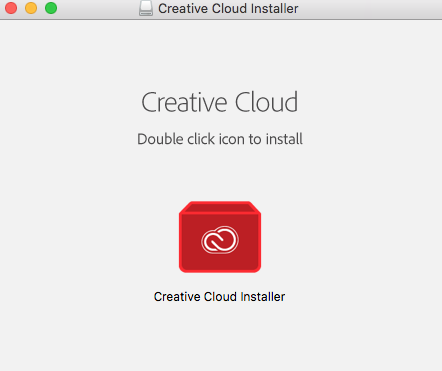Viewport: 442px width, 371px height.
Task: Zoom the window using the green button
Action: [x=51, y=8]
